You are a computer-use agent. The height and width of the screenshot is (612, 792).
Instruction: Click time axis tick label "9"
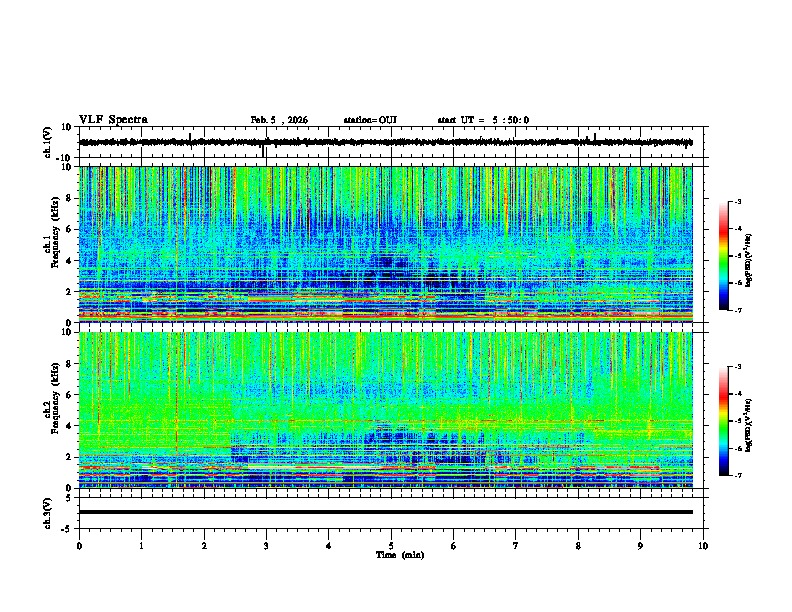pyautogui.click(x=640, y=546)
